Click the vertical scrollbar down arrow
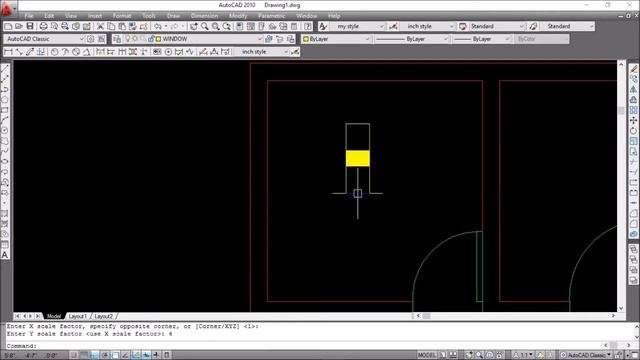Viewport: 640px width, 360px height. pos(621,309)
